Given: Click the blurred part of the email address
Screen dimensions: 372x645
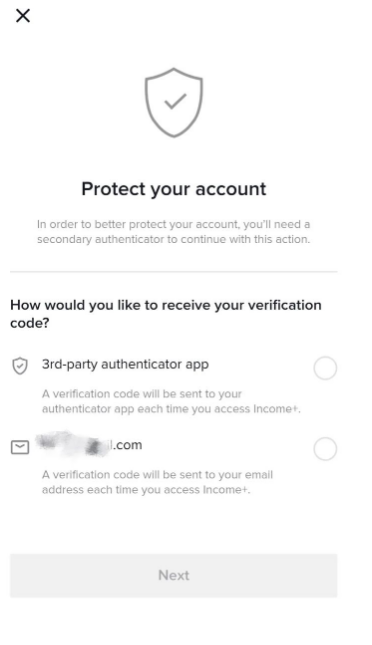Looking at the screenshot, I should [73, 444].
